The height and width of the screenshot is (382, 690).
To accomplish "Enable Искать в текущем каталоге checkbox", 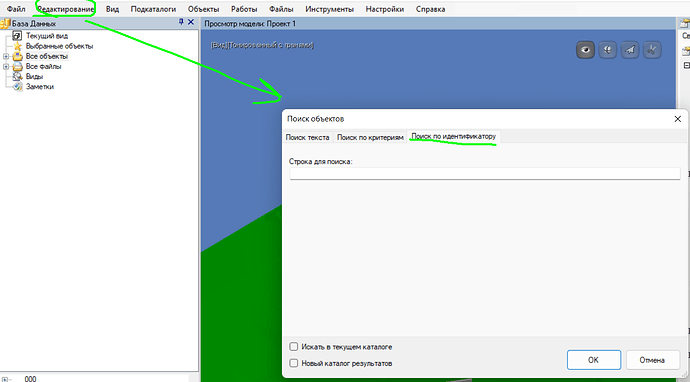I will pos(294,347).
